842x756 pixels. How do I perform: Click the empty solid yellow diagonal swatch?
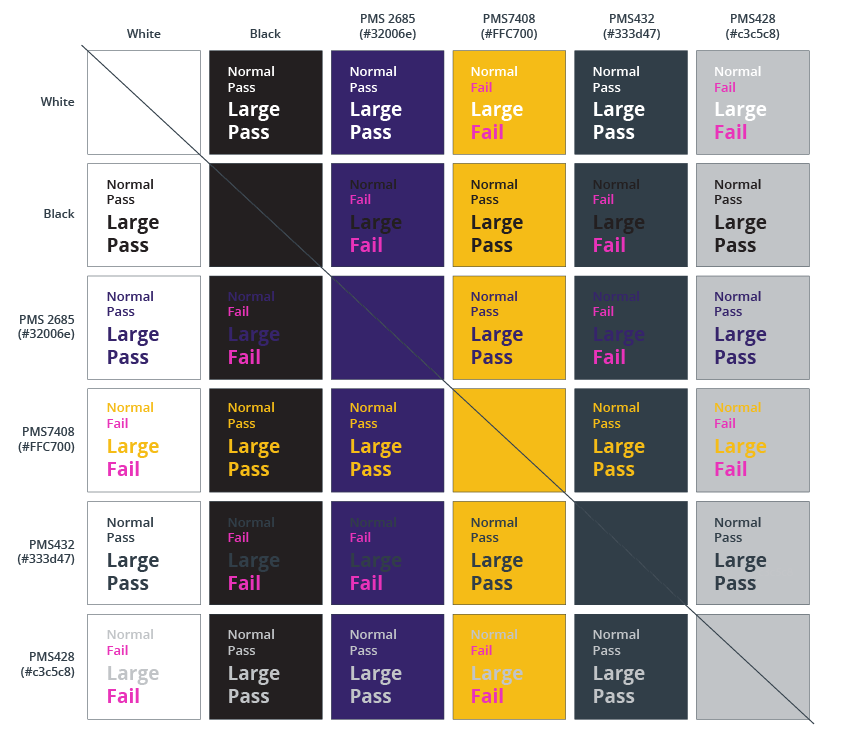509,440
